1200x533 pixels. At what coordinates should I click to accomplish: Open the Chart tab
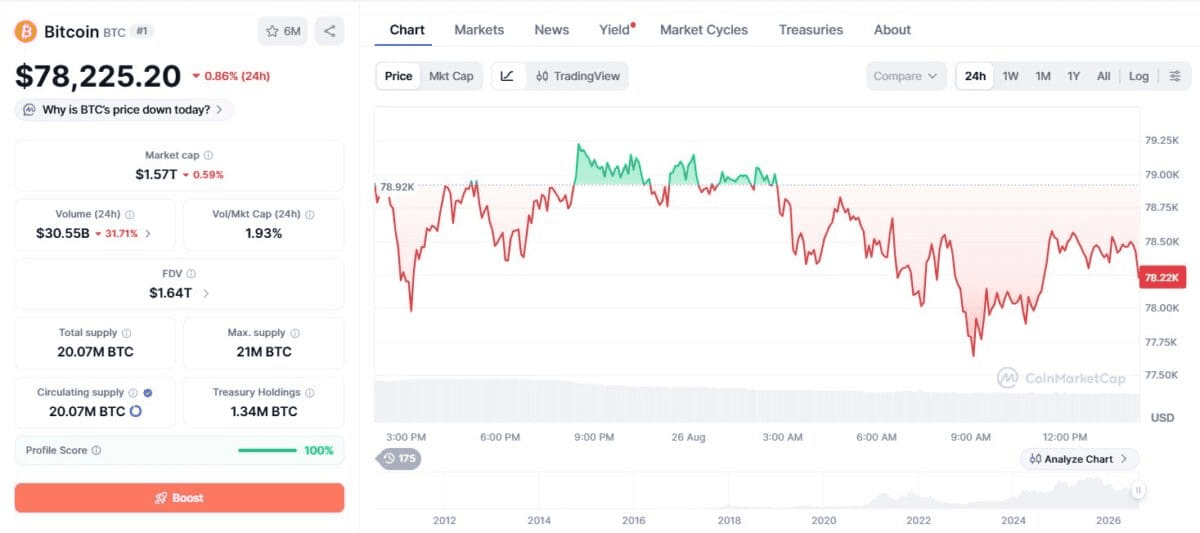click(x=407, y=30)
